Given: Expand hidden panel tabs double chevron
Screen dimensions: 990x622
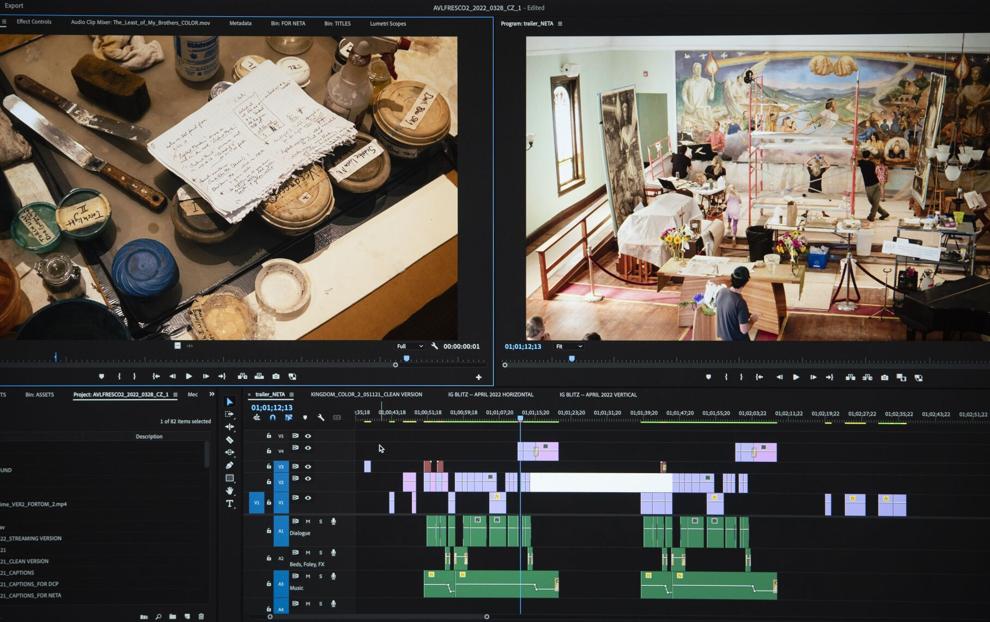Looking at the screenshot, I should coord(212,395).
